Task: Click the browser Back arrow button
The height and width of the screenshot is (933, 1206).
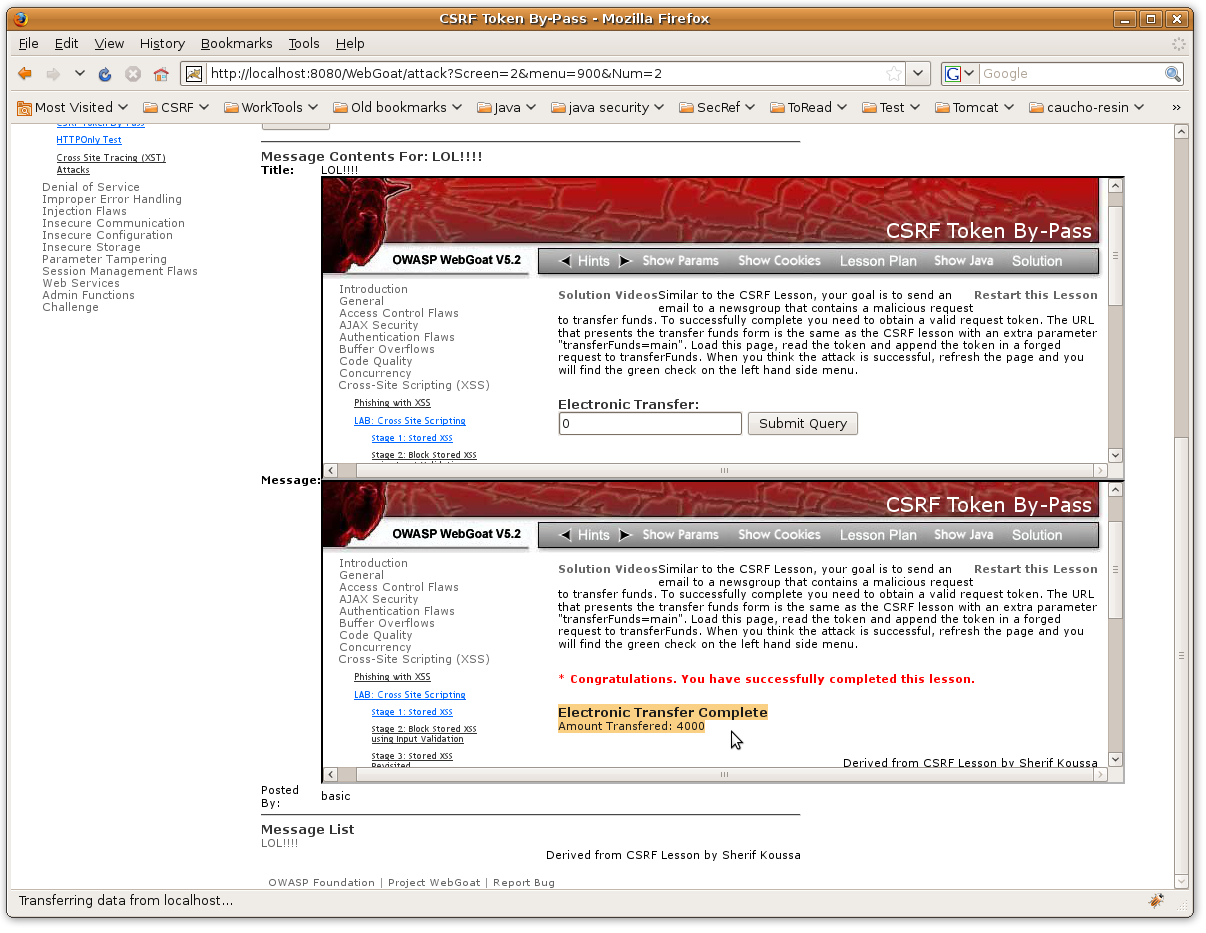Action: pyautogui.click(x=25, y=74)
